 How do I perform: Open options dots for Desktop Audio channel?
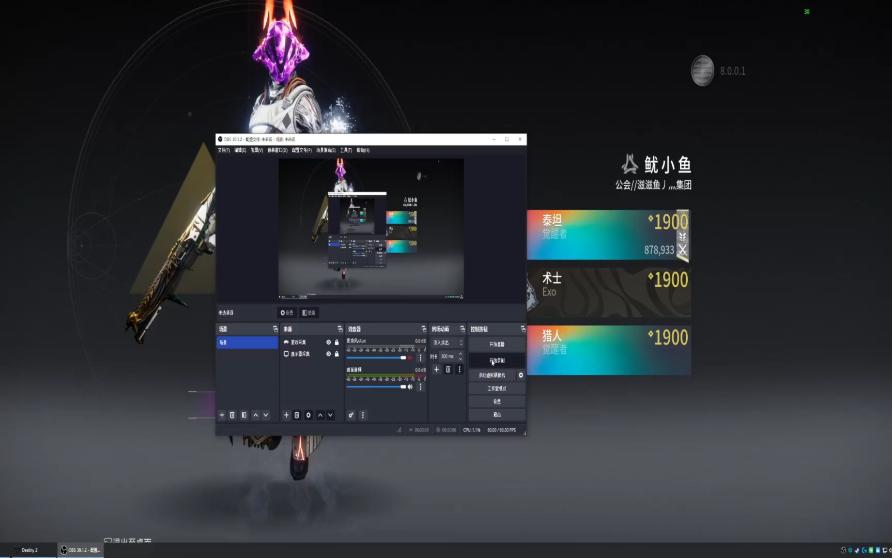click(420, 387)
